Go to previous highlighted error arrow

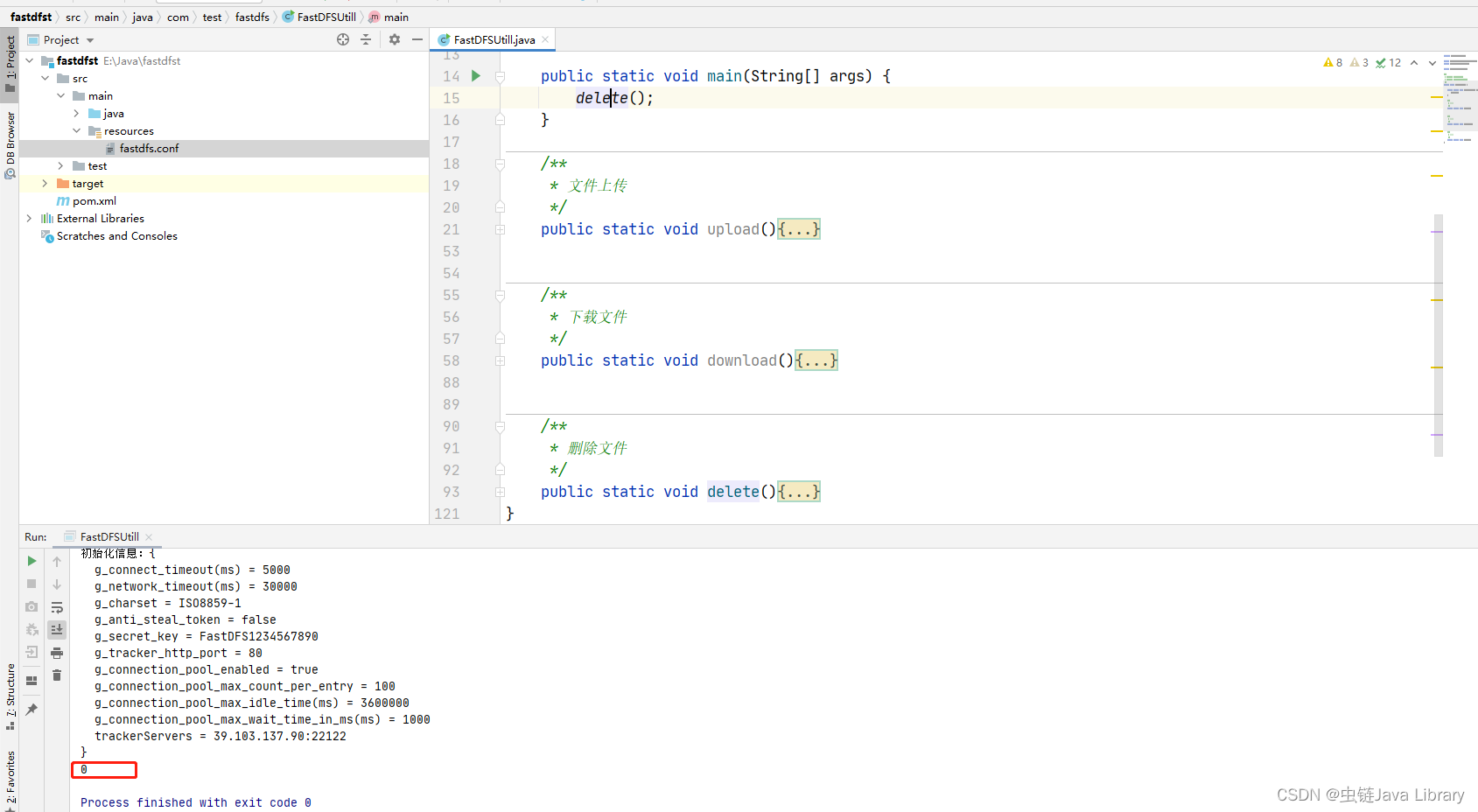pyautogui.click(x=1414, y=63)
